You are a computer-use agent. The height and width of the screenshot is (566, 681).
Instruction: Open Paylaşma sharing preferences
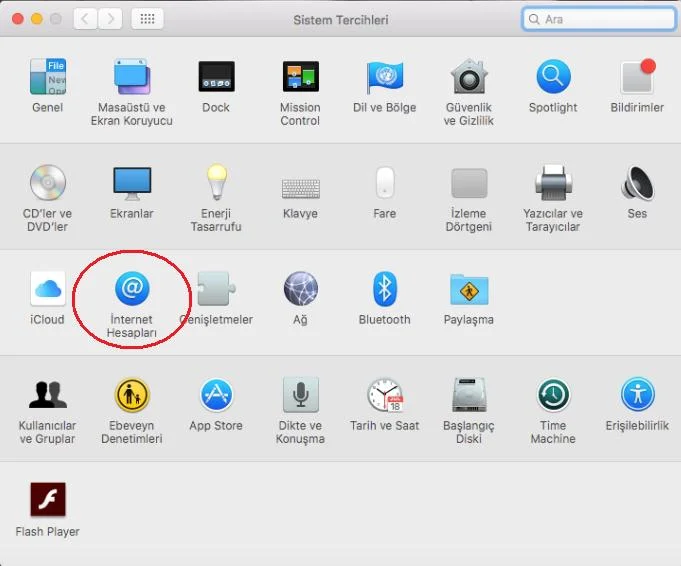tap(469, 289)
